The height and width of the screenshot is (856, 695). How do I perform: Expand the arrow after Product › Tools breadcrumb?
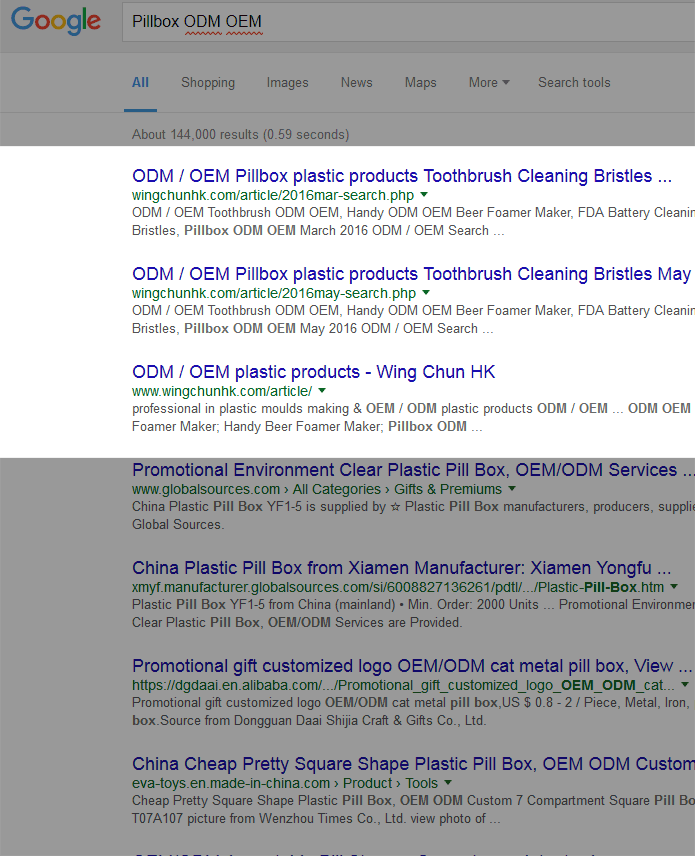point(448,782)
